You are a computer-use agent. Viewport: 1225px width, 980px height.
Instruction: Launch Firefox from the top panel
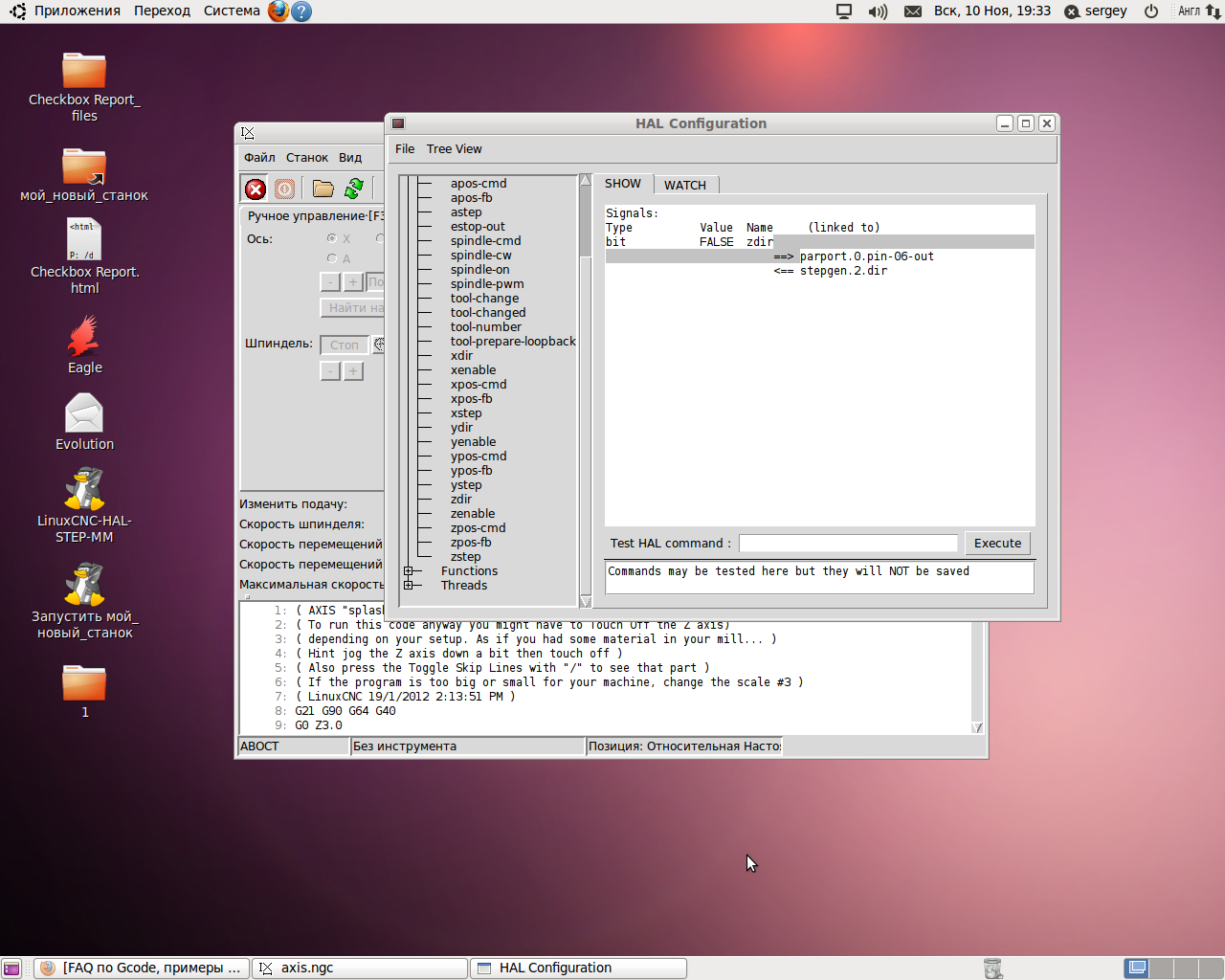click(278, 11)
